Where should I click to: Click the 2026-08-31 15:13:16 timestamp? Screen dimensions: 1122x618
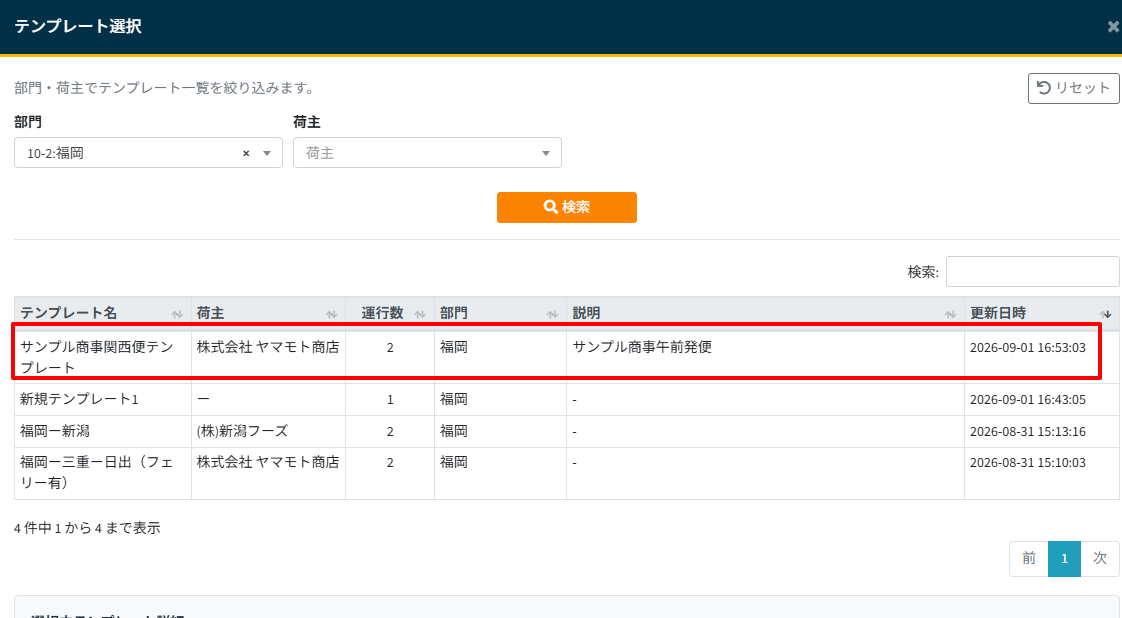pyautogui.click(x=1028, y=432)
